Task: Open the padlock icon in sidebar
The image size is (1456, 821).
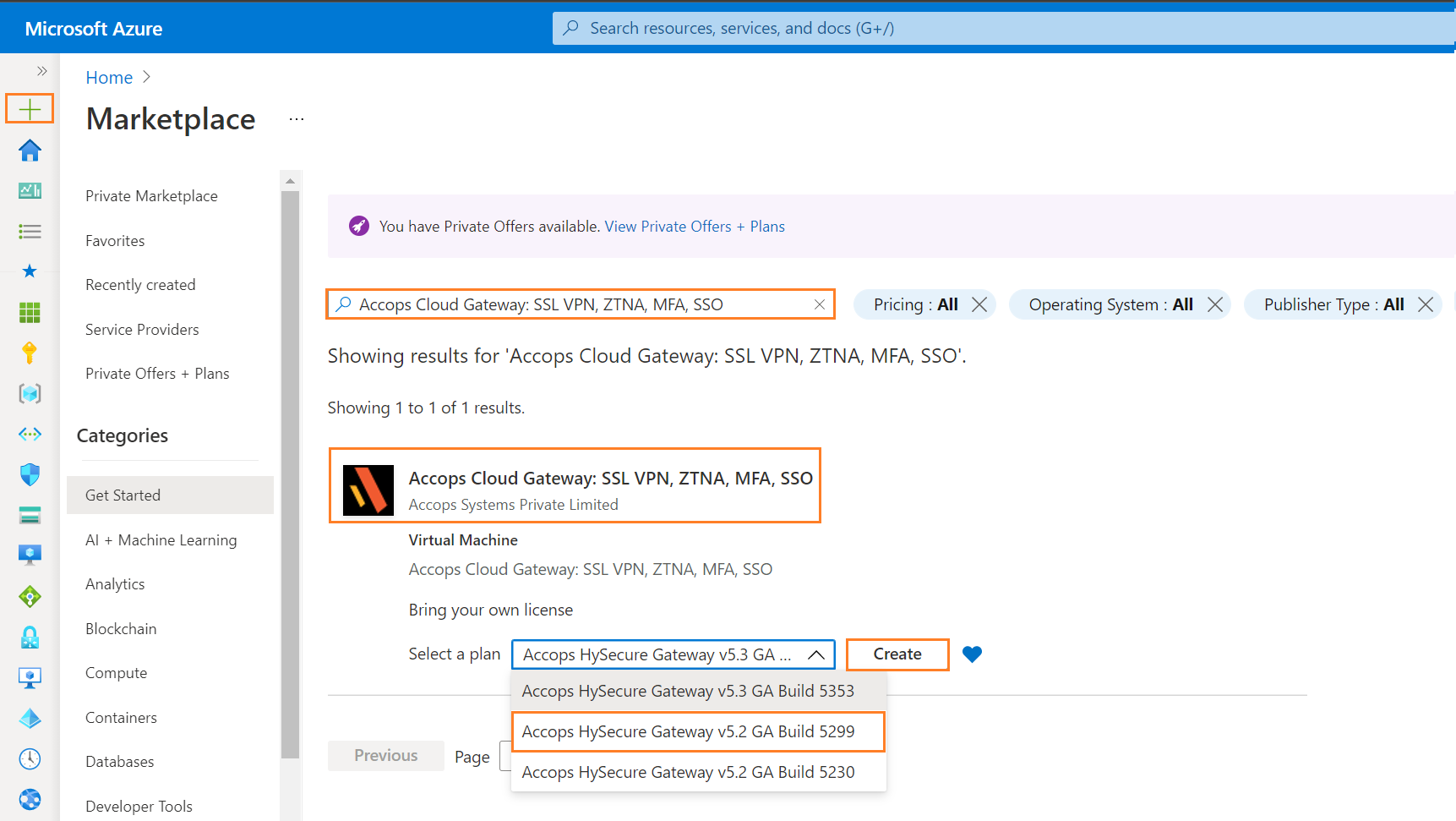Action: (30, 638)
